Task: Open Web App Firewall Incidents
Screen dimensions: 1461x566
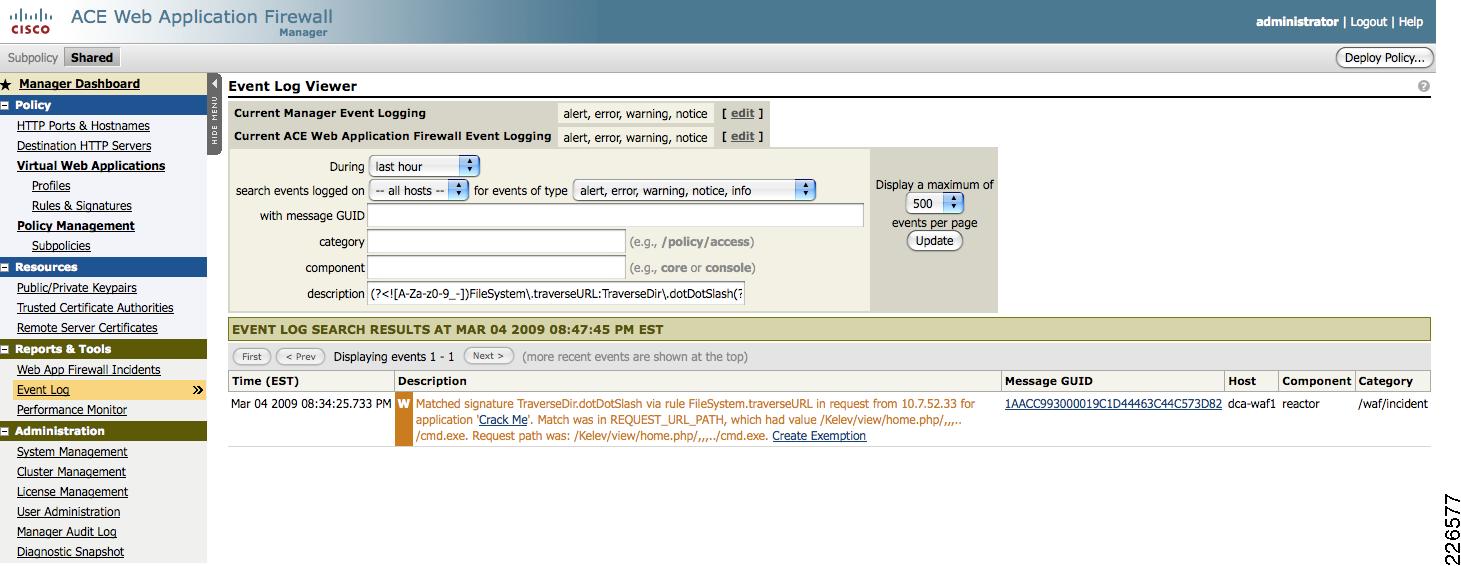Action: 89,370
